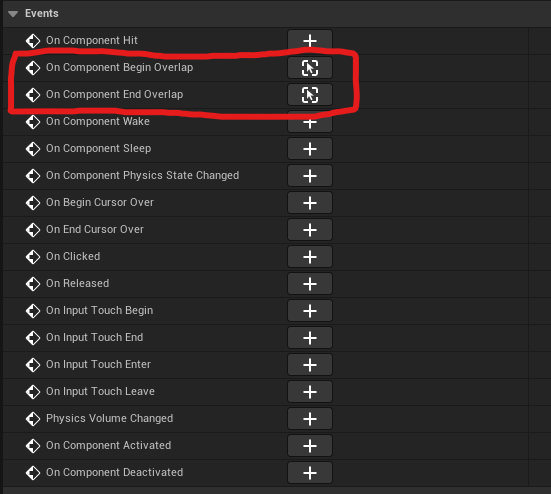Add the On Component Physics State Changed event
This screenshot has height=494, width=551.
click(310, 176)
